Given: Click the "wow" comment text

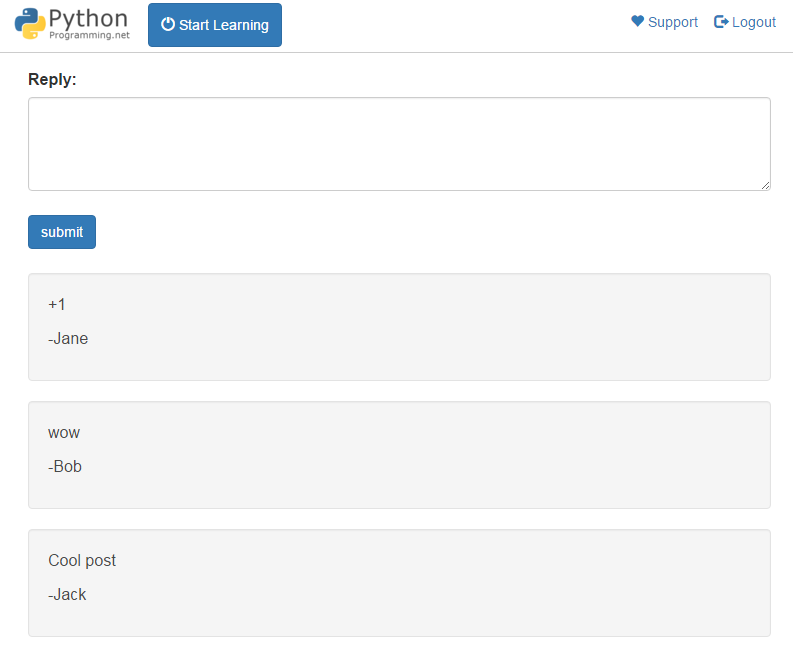Looking at the screenshot, I should [x=64, y=433].
